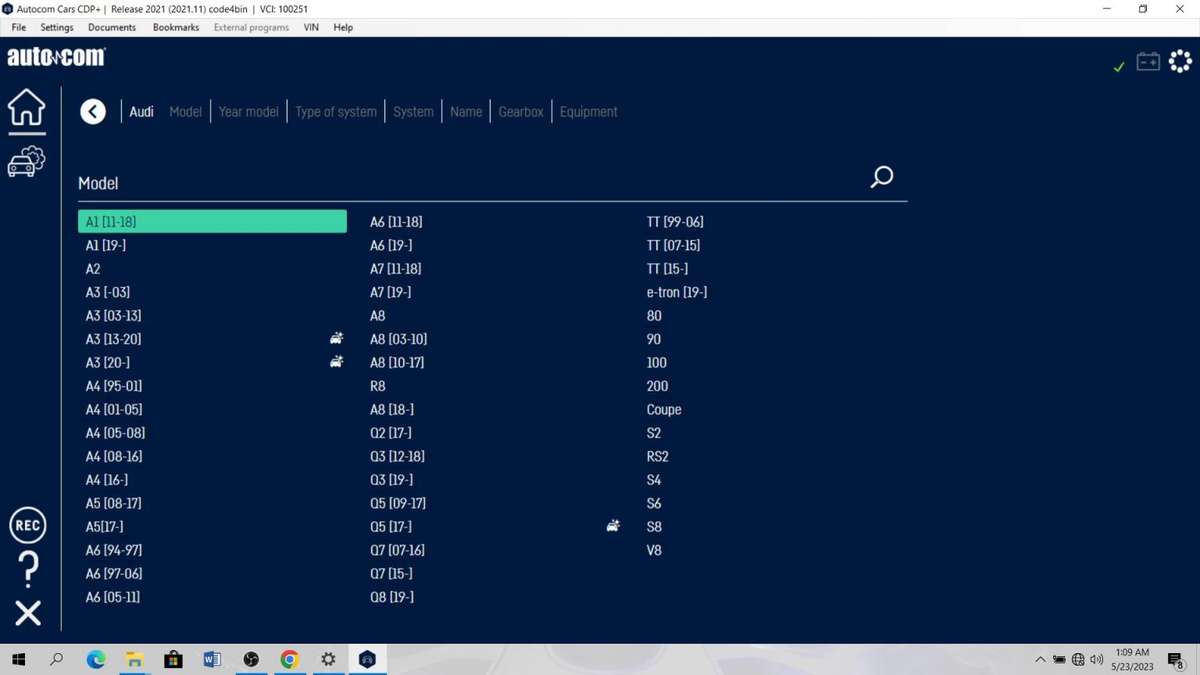Open the VIN menu
Viewport: 1200px width, 675px height.
tap(311, 27)
